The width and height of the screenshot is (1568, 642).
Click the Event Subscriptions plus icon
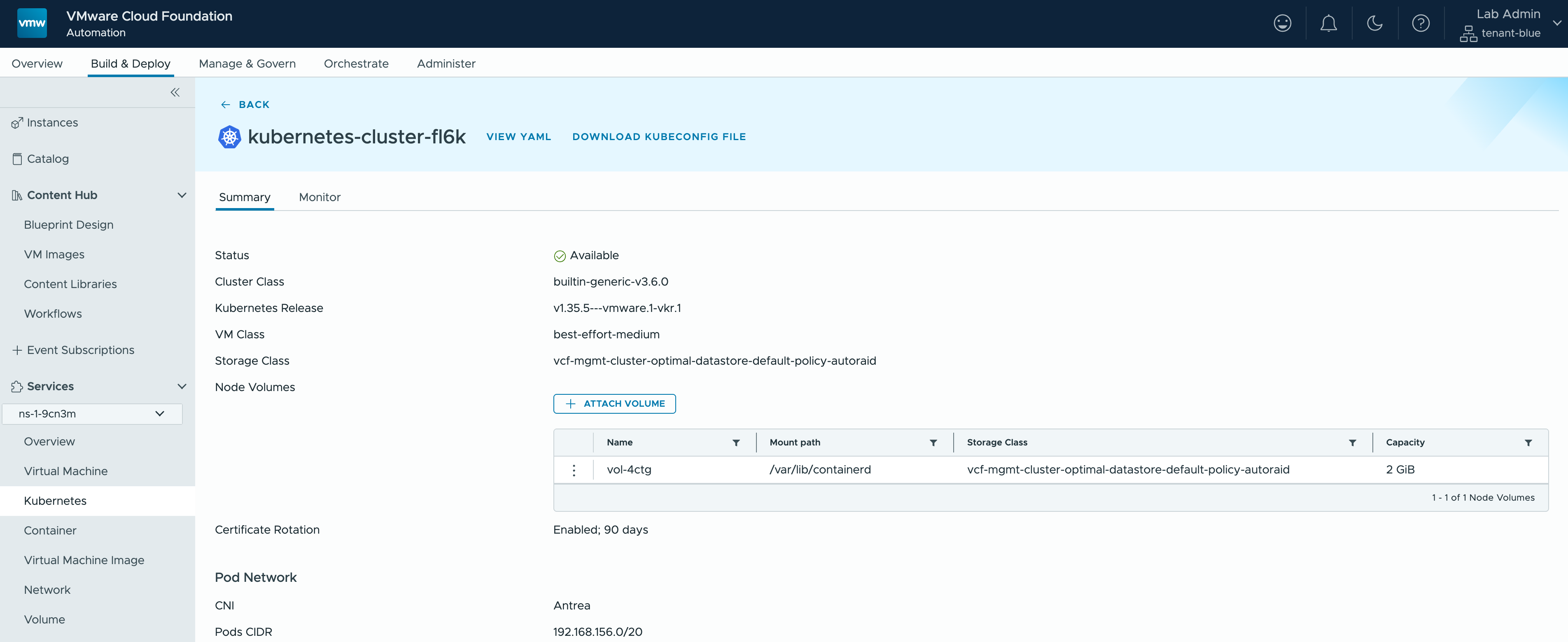click(17, 349)
